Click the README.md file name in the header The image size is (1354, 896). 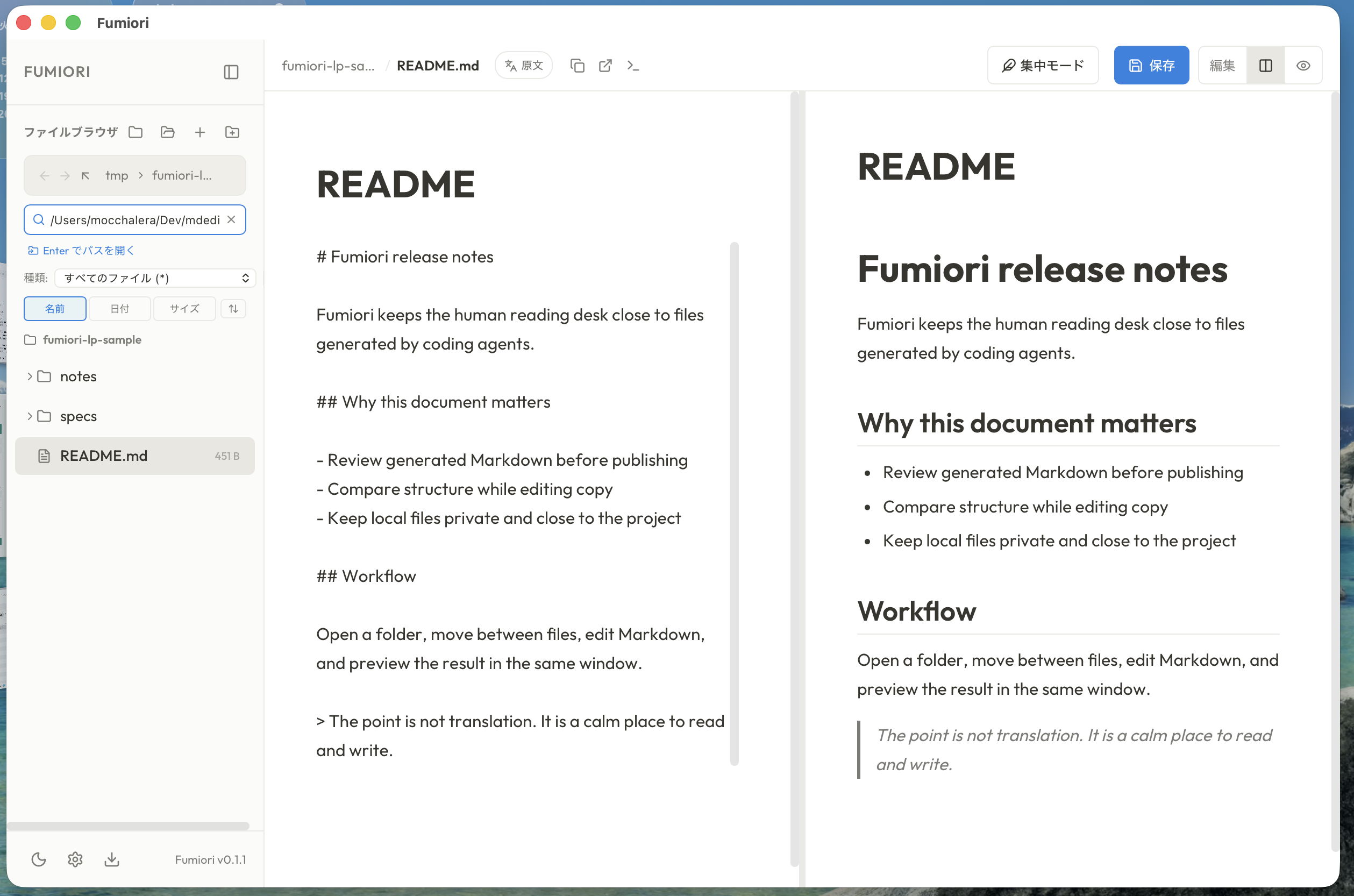438,66
